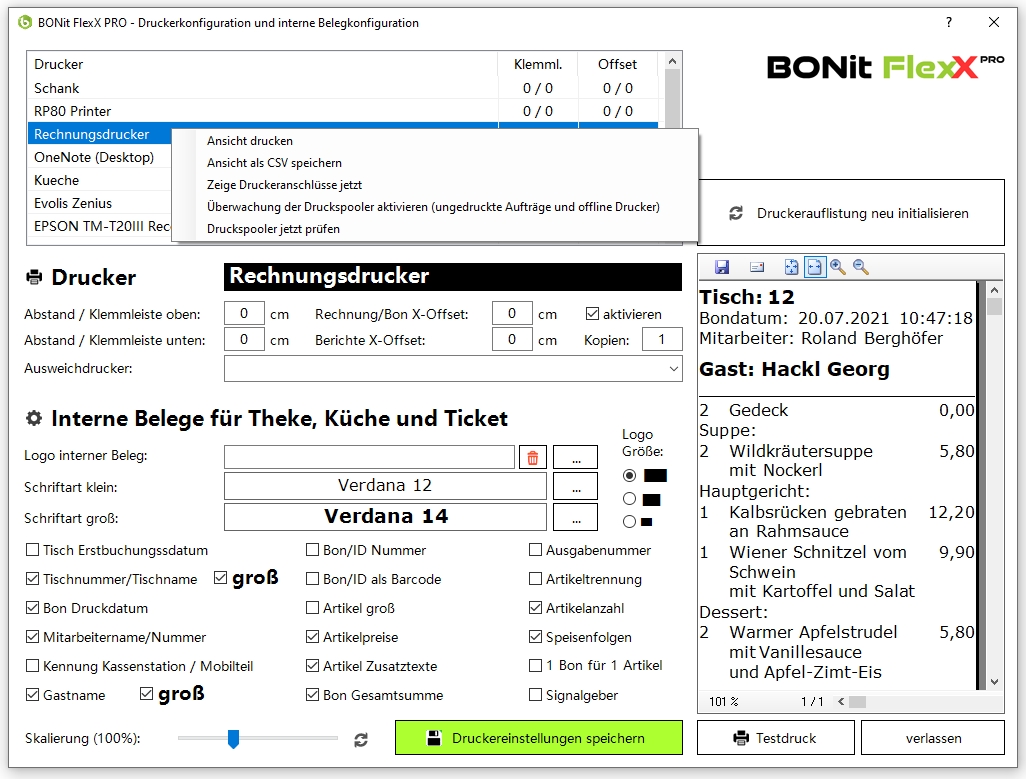Toggle 'groß' checkbox beside Tischnummer/Tischname
1026x779 pixels.
pos(221,578)
